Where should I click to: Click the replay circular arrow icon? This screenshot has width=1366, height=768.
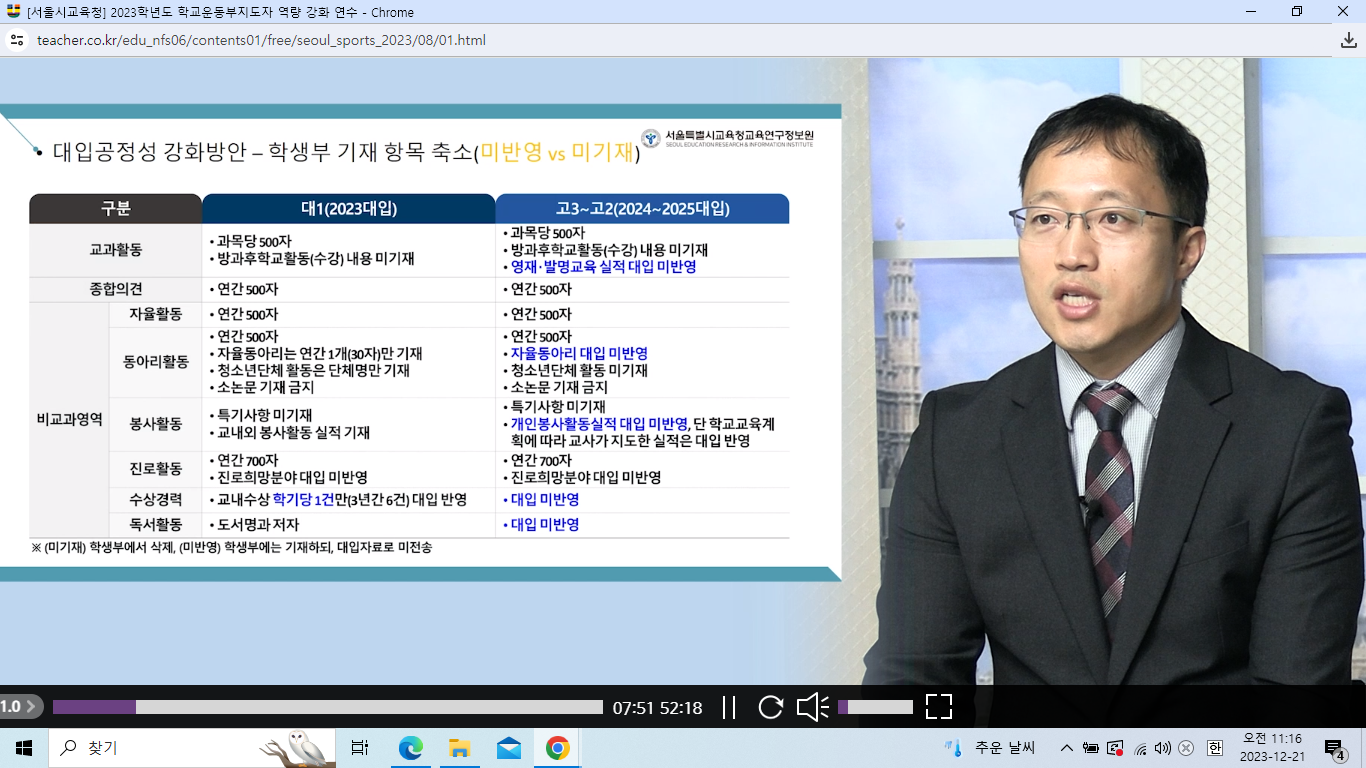pyautogui.click(x=770, y=707)
